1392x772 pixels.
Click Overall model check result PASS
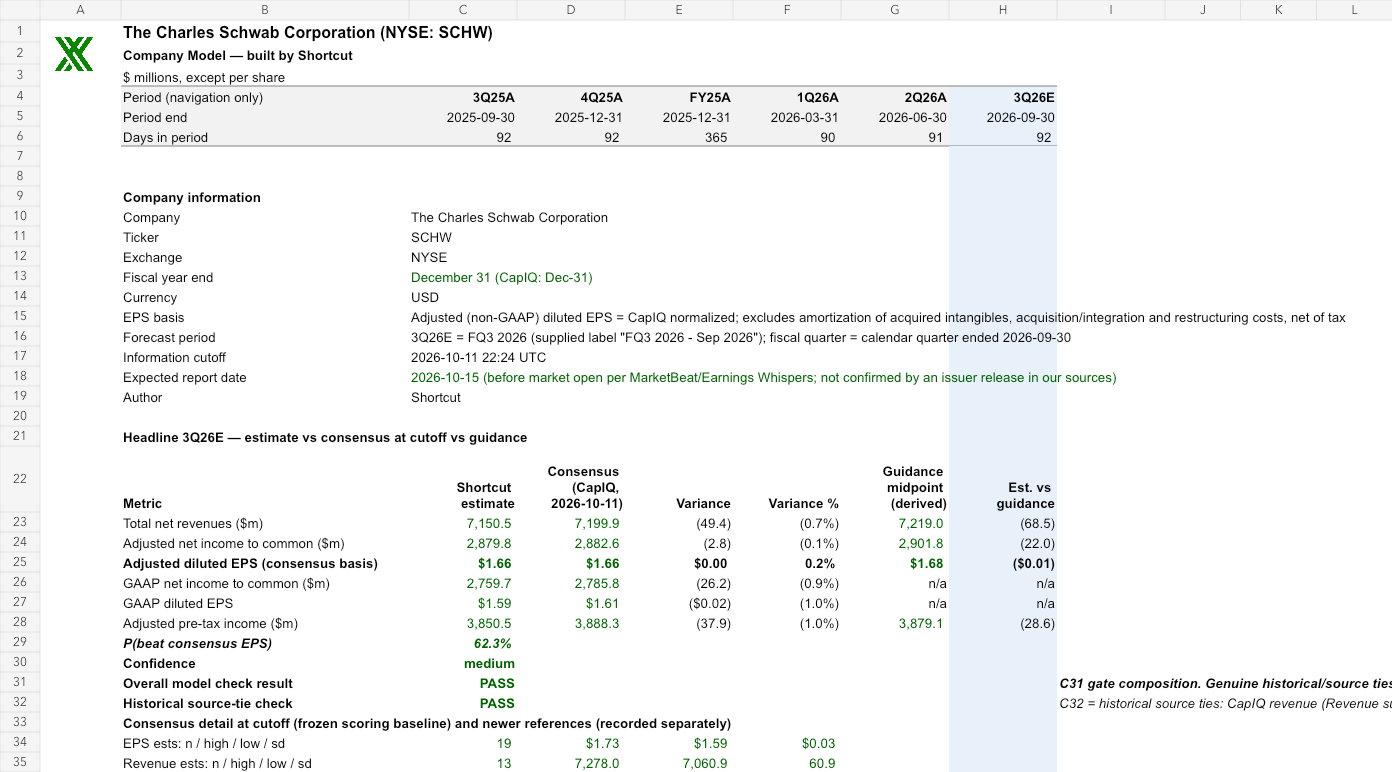coord(497,683)
